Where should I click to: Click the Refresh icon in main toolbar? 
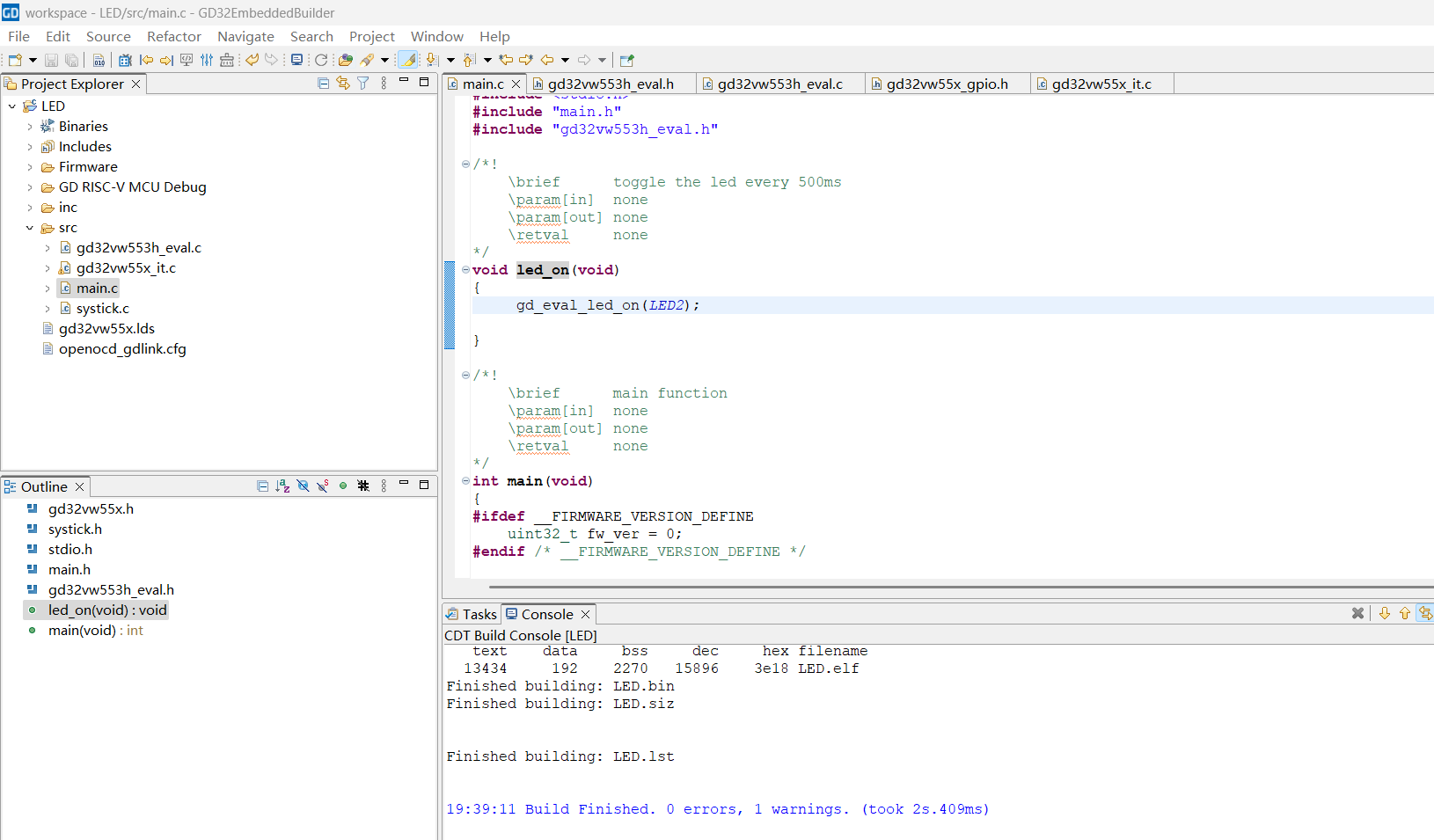(x=321, y=60)
